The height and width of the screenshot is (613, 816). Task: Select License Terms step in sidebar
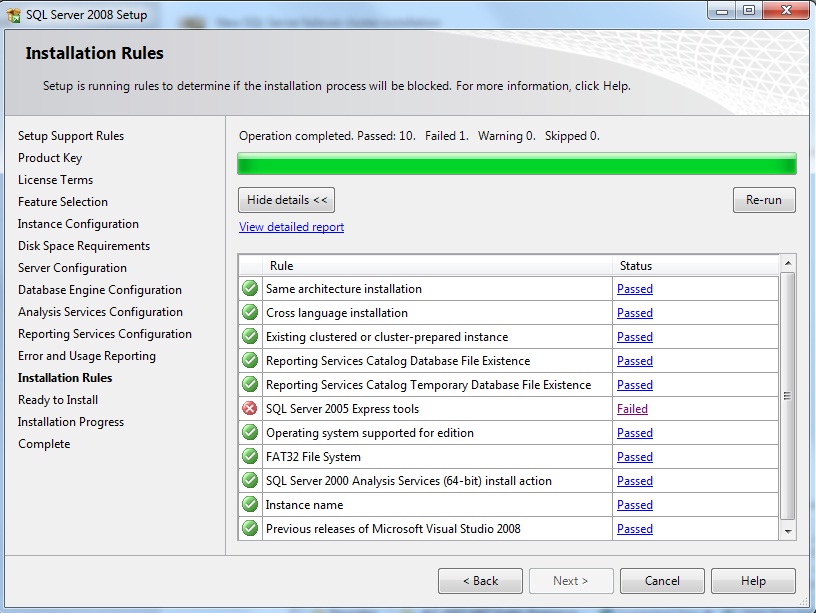pyautogui.click(x=55, y=180)
